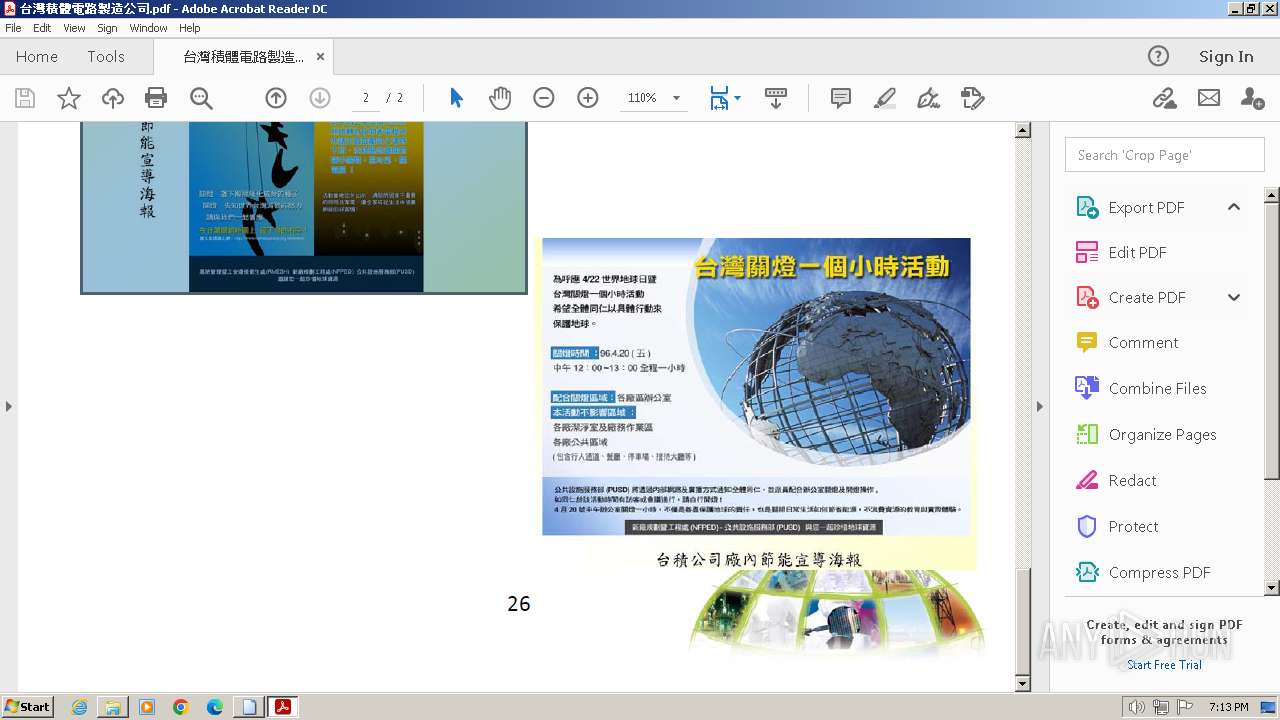Print the document using the printer icon

pyautogui.click(x=156, y=98)
